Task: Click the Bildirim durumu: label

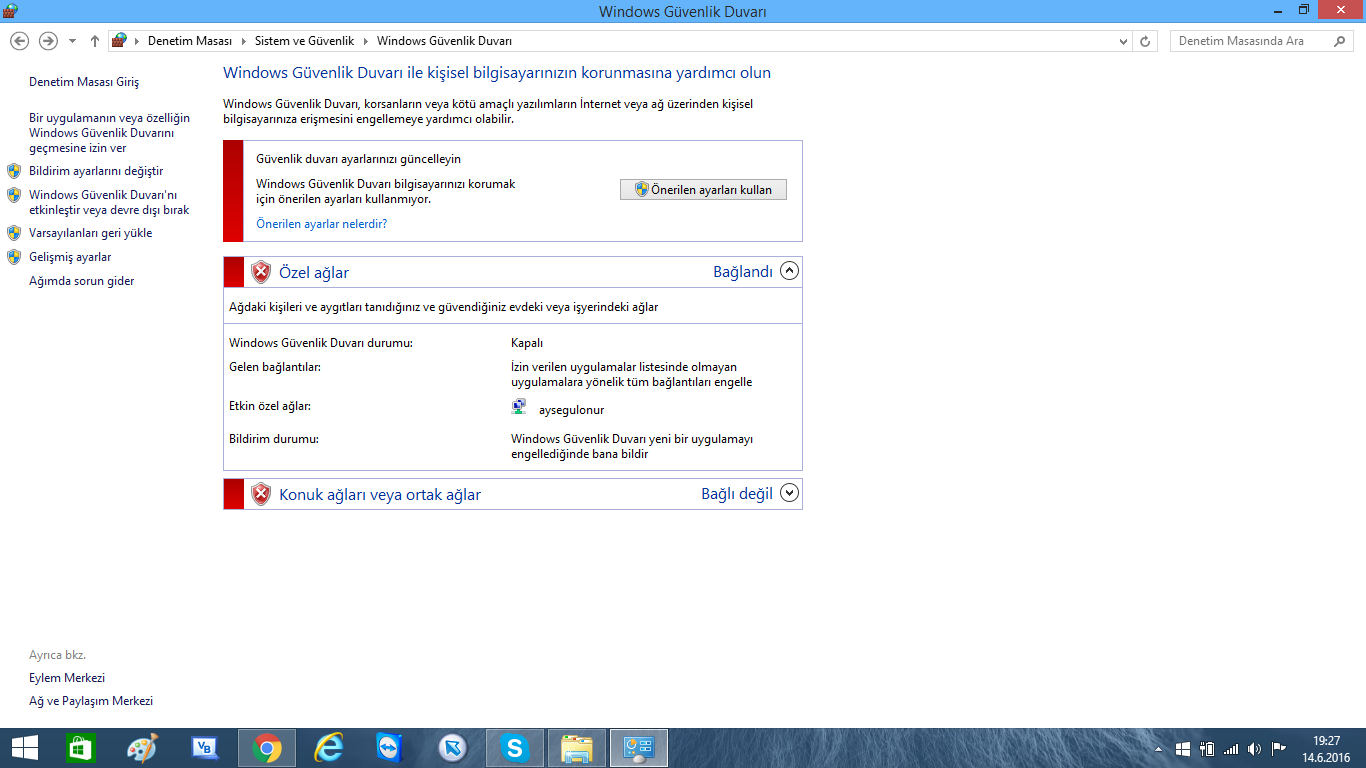Action: pyautogui.click(x=274, y=439)
